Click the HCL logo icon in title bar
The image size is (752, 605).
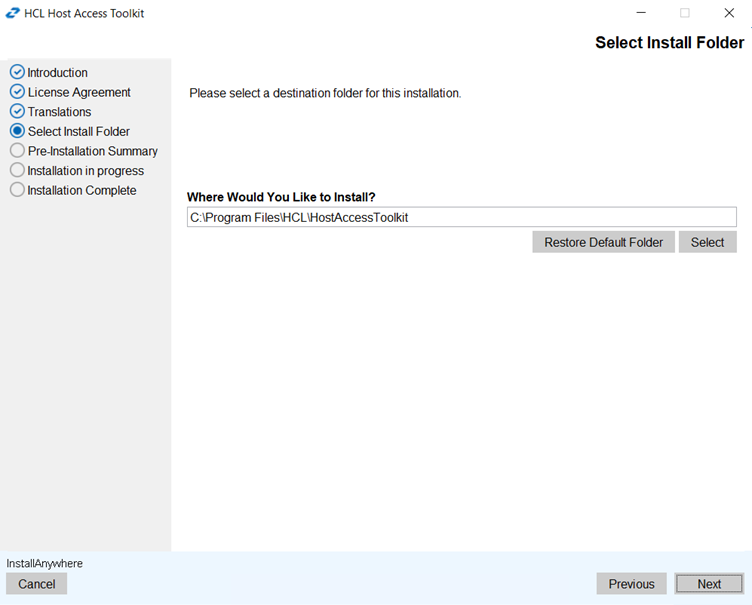[x=13, y=14]
